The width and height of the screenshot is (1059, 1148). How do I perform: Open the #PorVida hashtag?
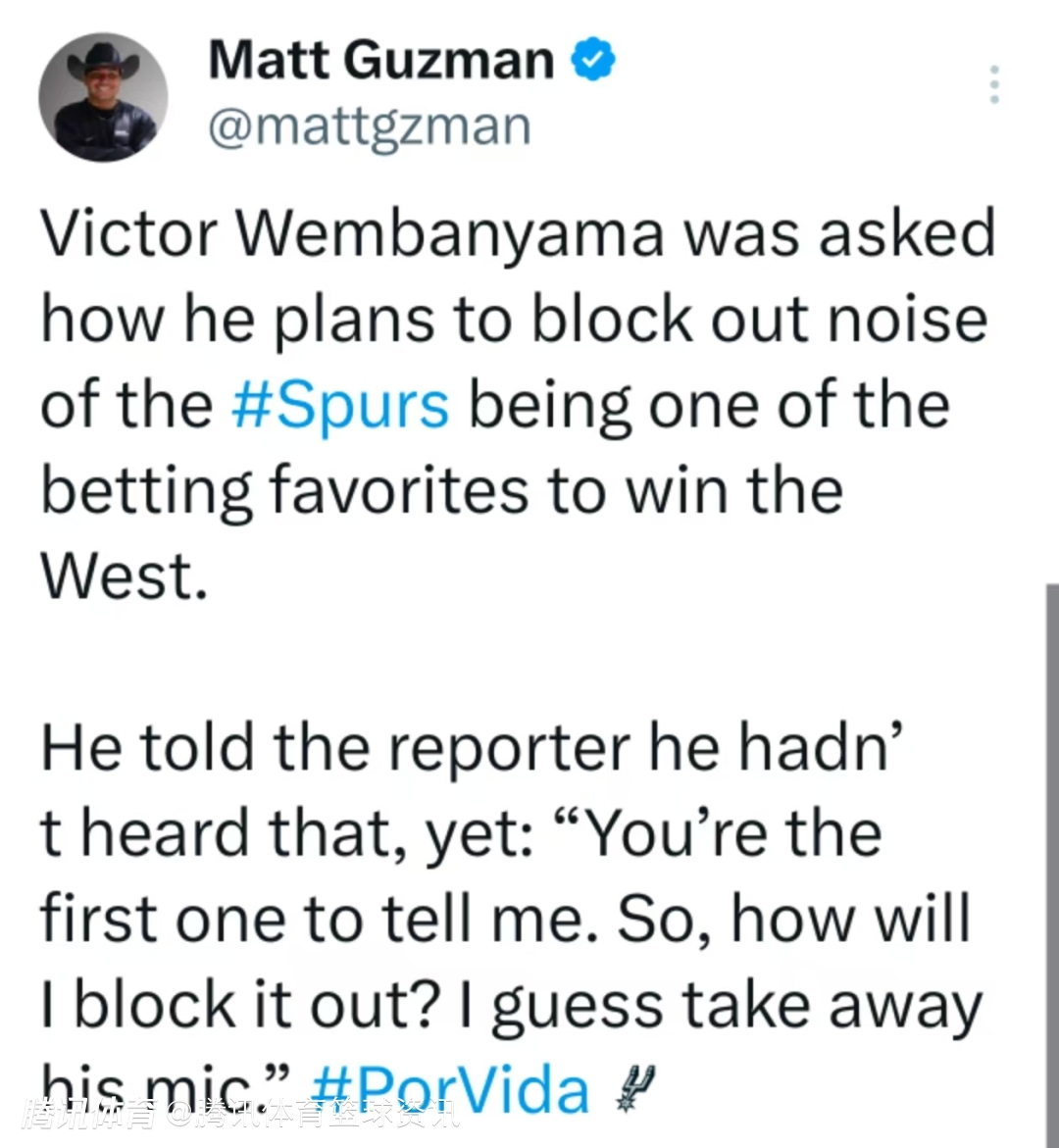pyautogui.click(x=451, y=1090)
